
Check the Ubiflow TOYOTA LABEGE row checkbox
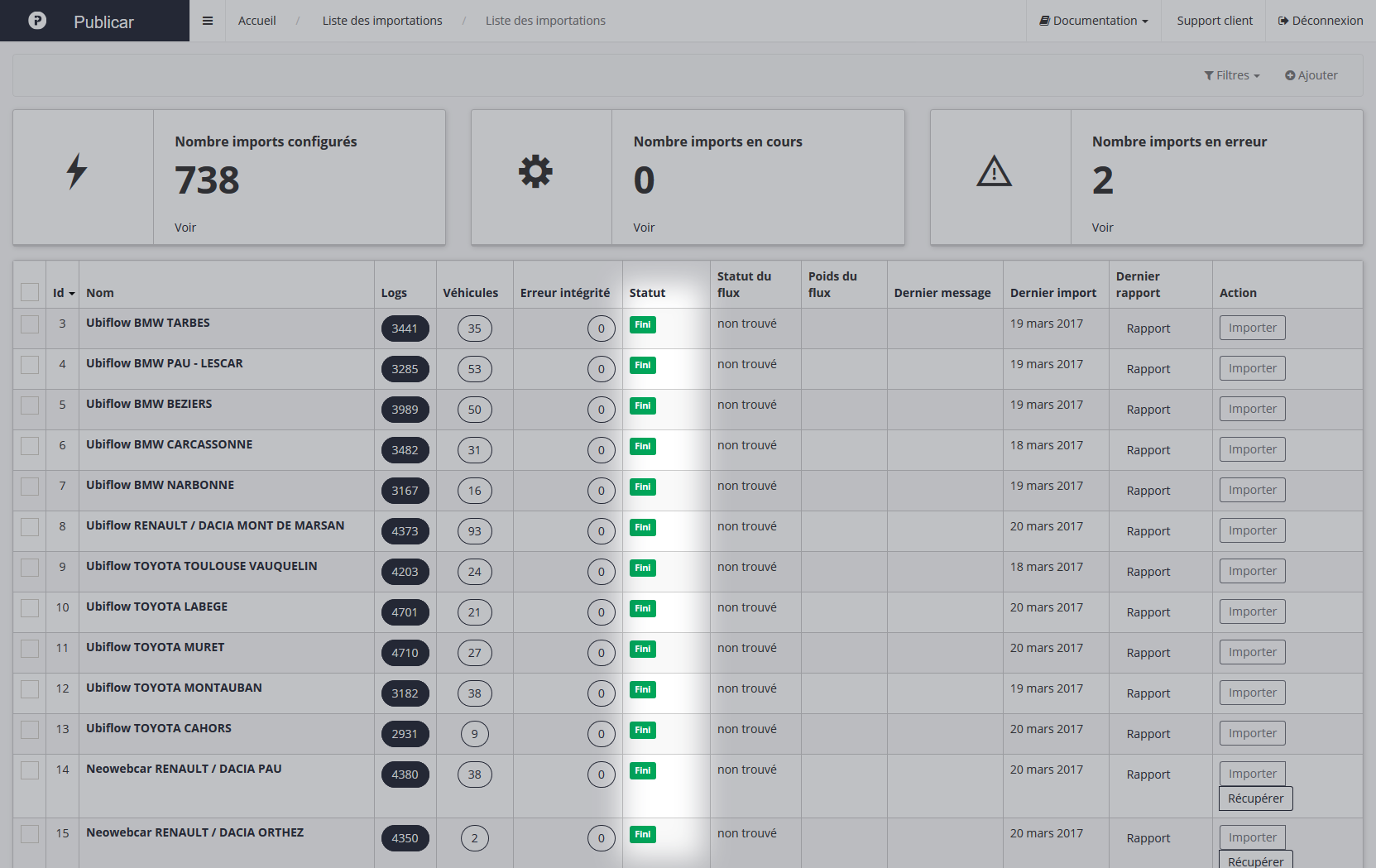(30, 607)
